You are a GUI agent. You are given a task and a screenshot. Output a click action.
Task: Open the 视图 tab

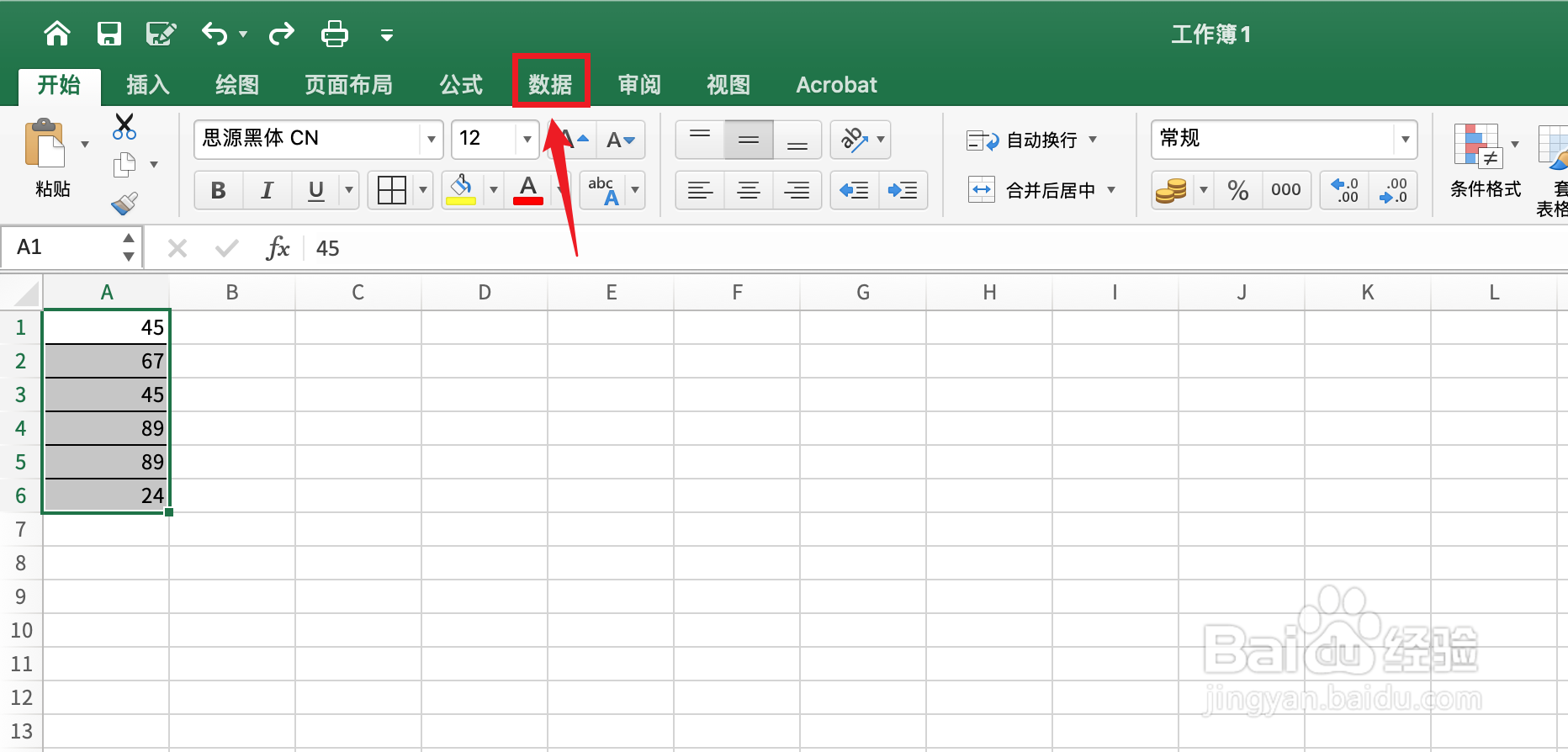pos(728,85)
